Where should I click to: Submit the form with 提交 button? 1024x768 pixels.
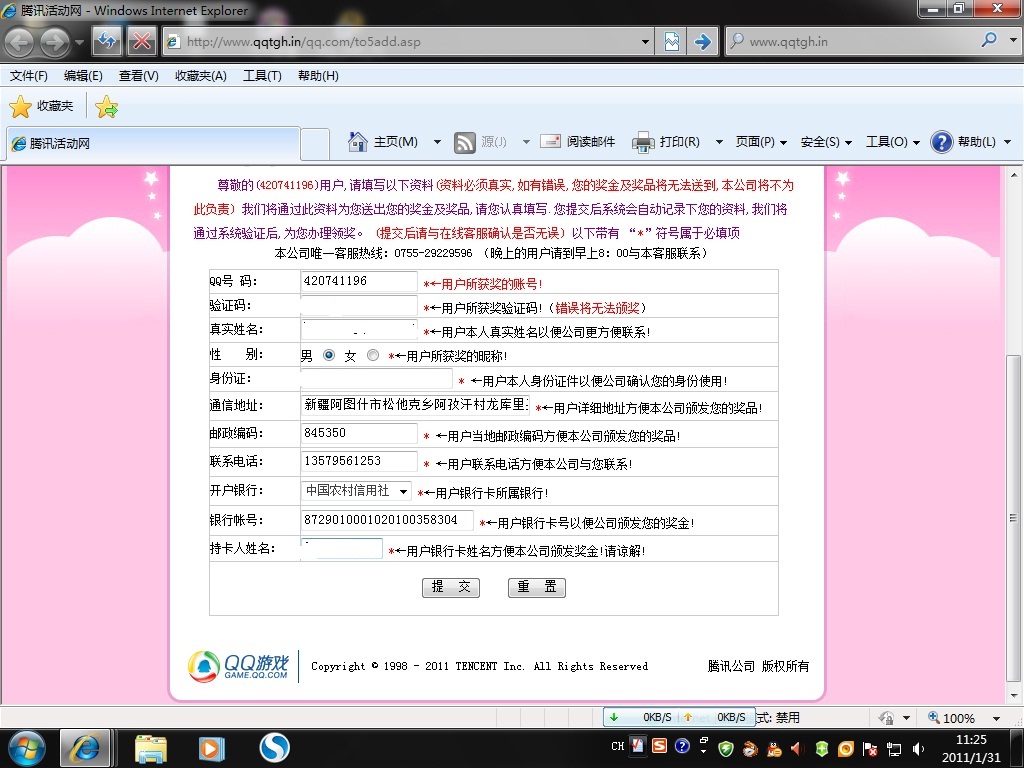pos(451,587)
